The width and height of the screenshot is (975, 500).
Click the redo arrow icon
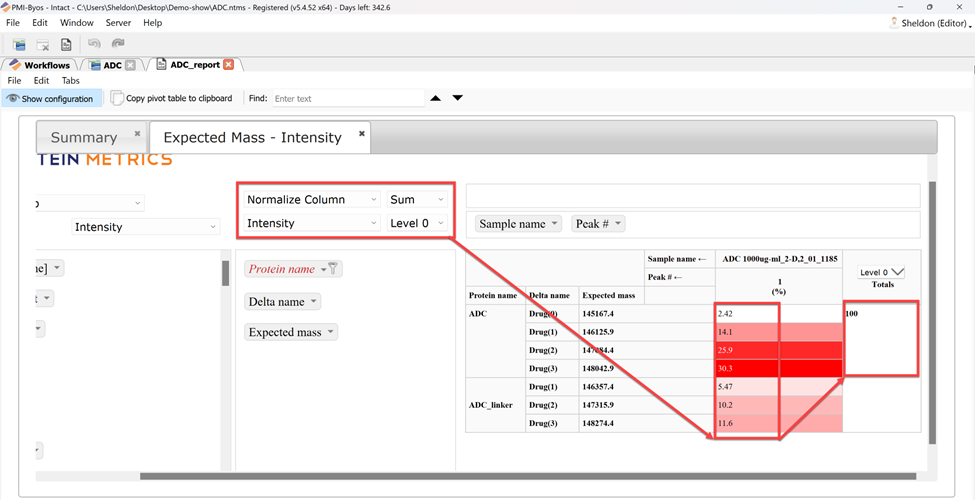(117, 45)
